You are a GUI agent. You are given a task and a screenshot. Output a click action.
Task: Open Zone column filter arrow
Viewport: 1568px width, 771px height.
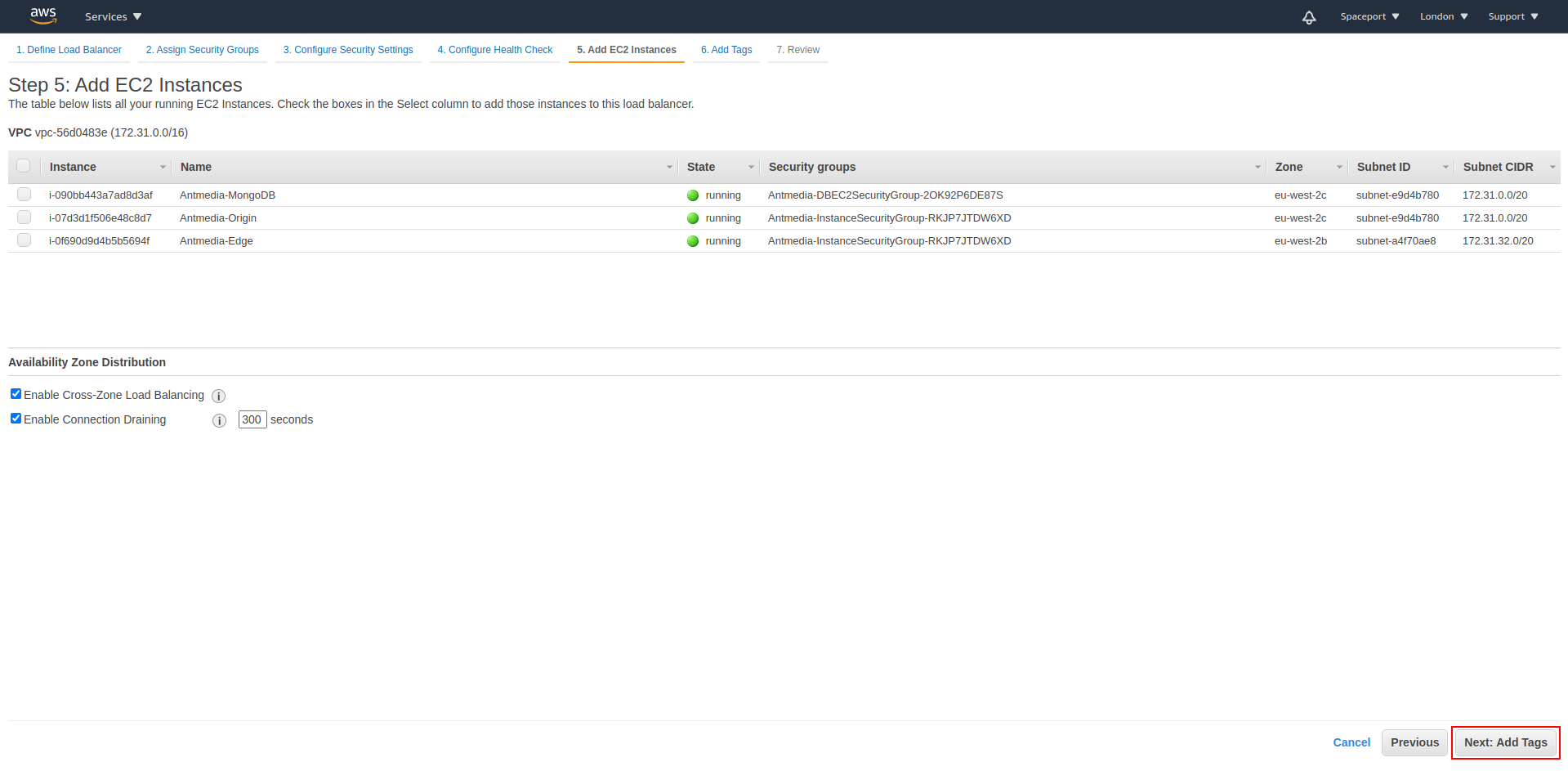point(1339,167)
